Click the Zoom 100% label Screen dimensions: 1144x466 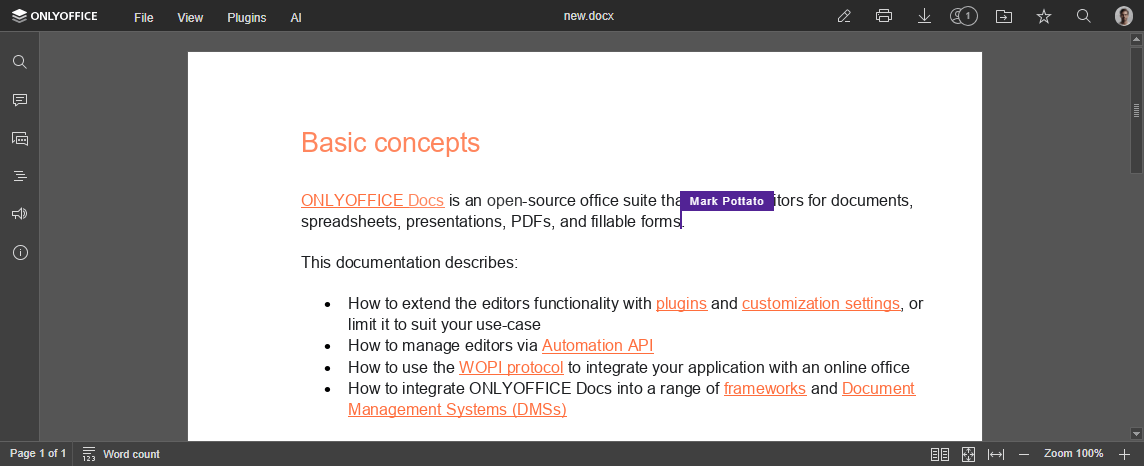tap(1073, 454)
